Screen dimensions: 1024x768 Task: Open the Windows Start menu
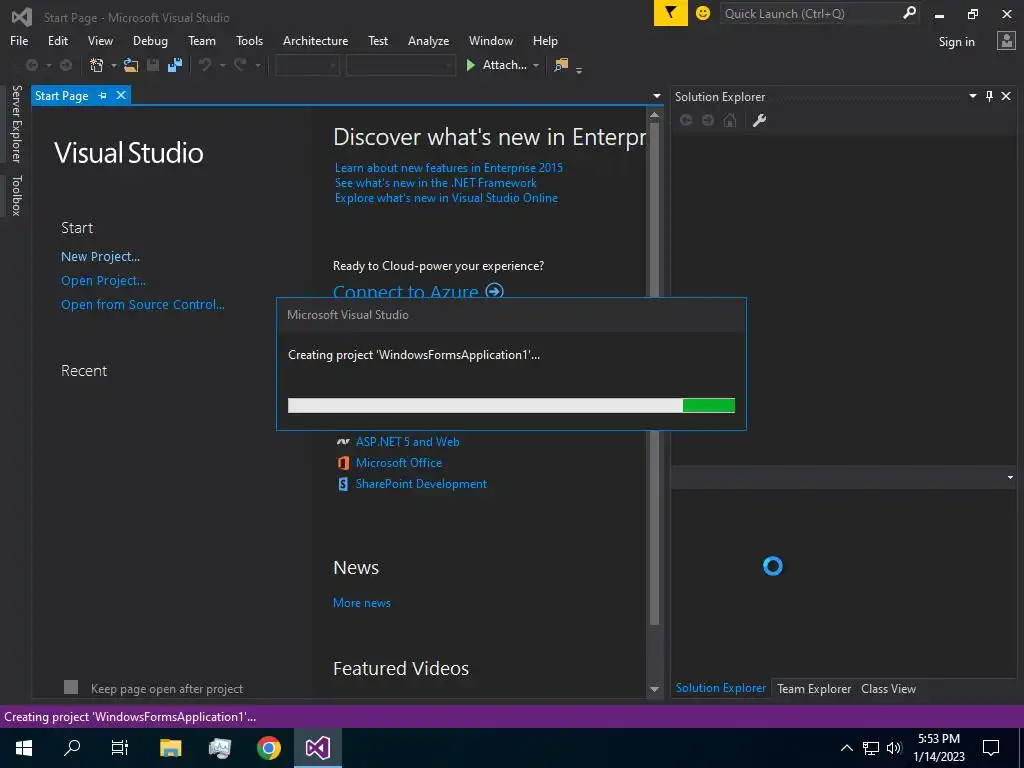24,748
